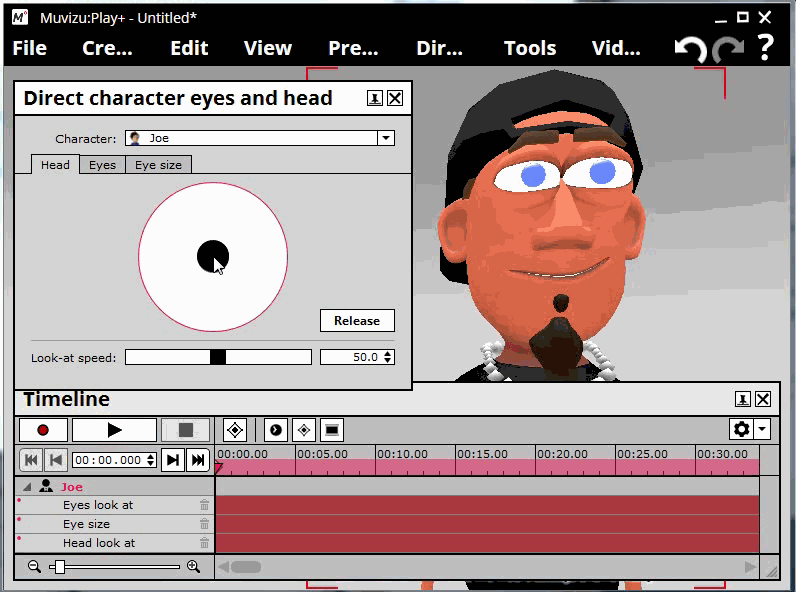Click the timeline horizontal scrollbar thumb

tap(246, 567)
